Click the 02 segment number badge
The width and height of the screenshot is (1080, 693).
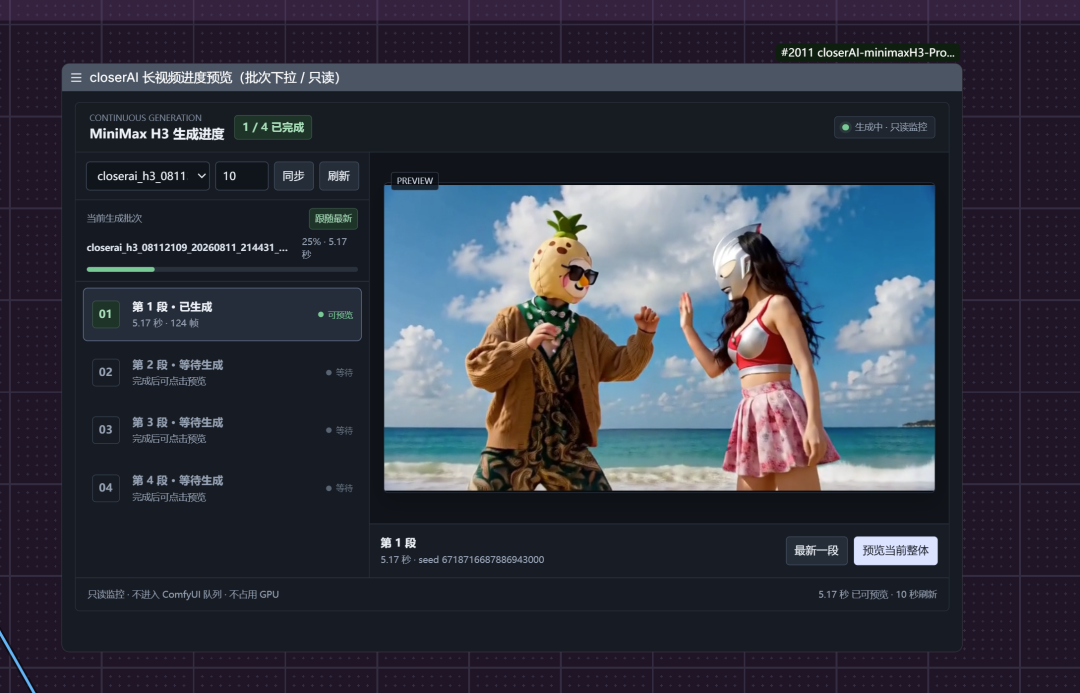[105, 372]
